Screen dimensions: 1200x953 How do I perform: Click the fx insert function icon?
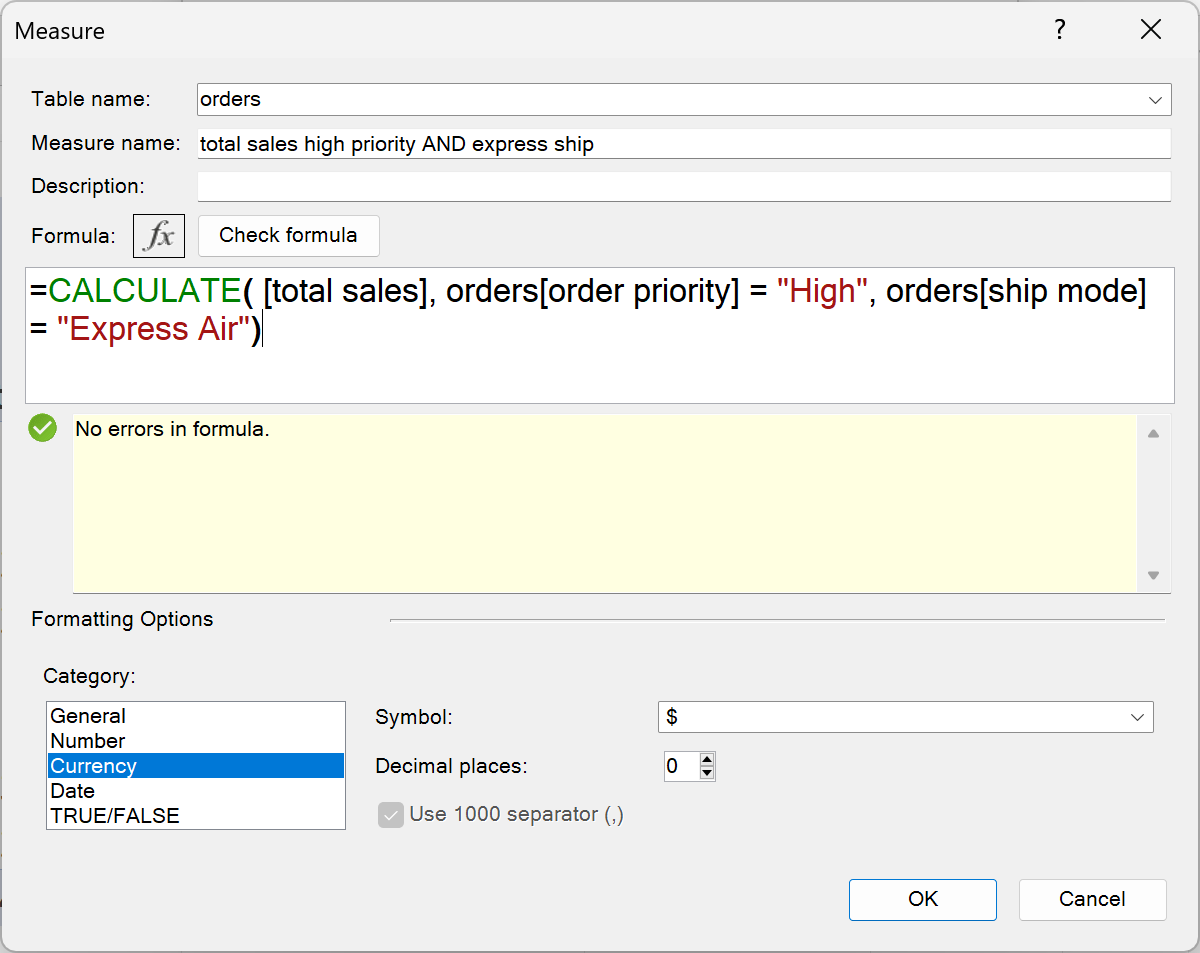click(x=159, y=236)
